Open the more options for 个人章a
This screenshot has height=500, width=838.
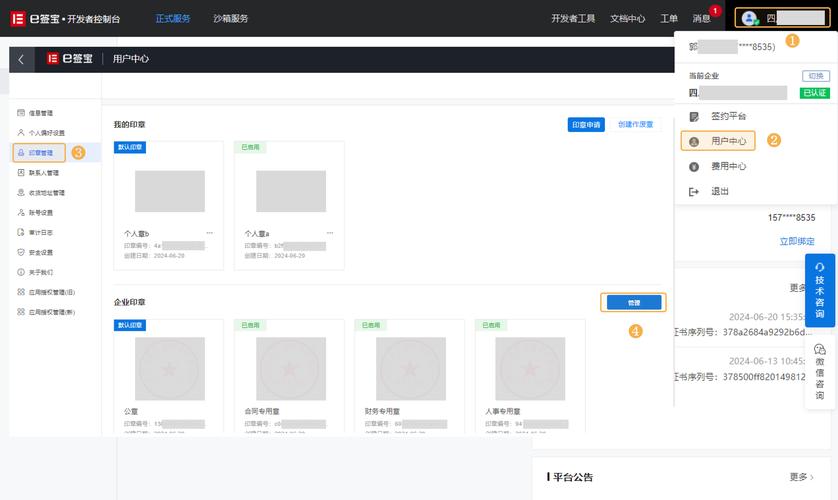tap(329, 232)
